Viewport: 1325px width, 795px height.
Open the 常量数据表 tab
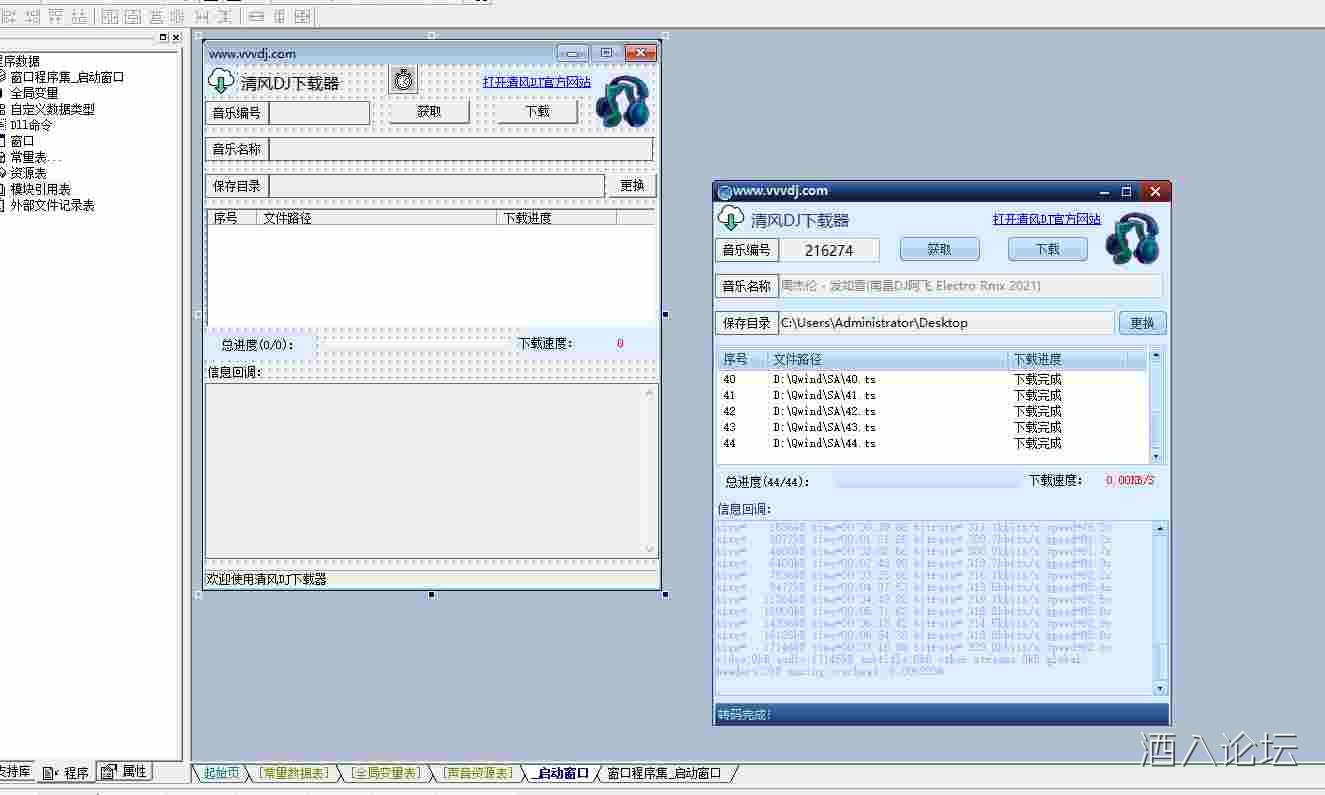point(293,773)
